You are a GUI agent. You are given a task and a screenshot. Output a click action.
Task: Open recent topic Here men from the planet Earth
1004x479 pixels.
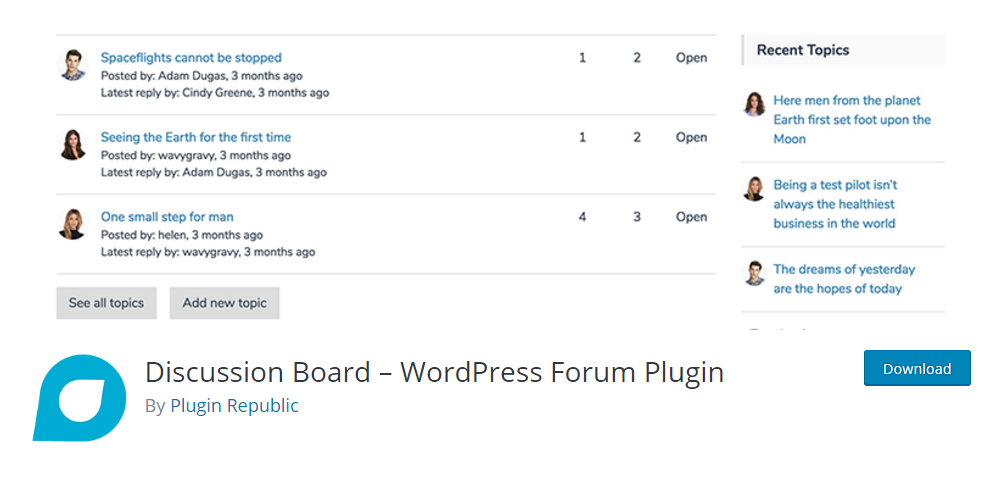852,120
